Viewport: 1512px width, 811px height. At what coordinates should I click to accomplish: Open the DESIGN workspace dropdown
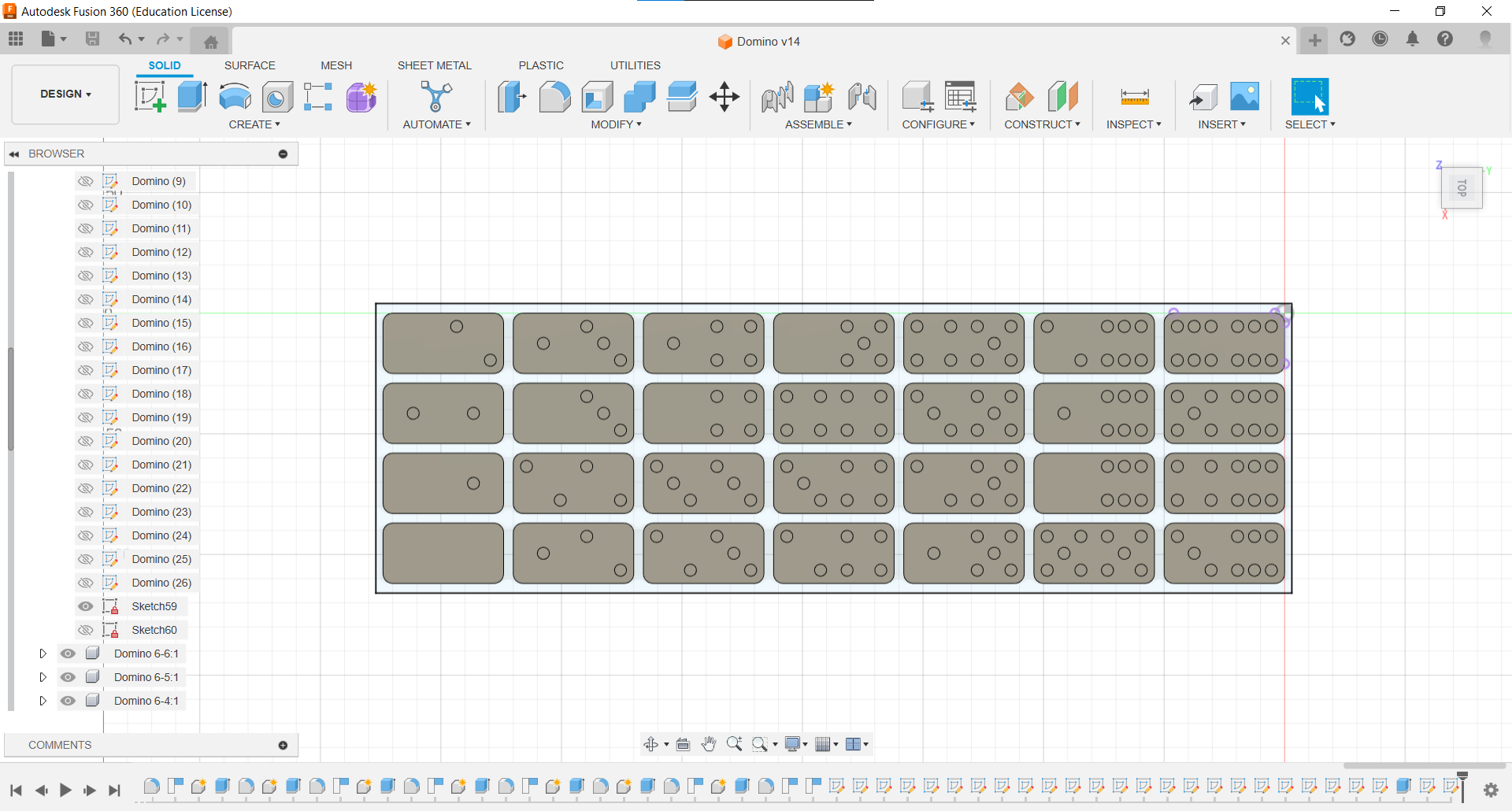pos(65,94)
